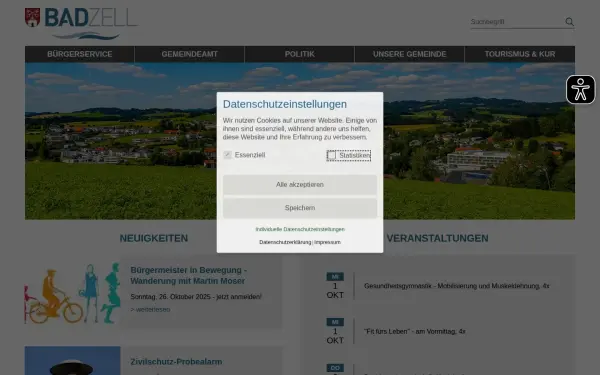Open the Politik menu
Viewport: 600px width, 375px height.
coord(300,54)
